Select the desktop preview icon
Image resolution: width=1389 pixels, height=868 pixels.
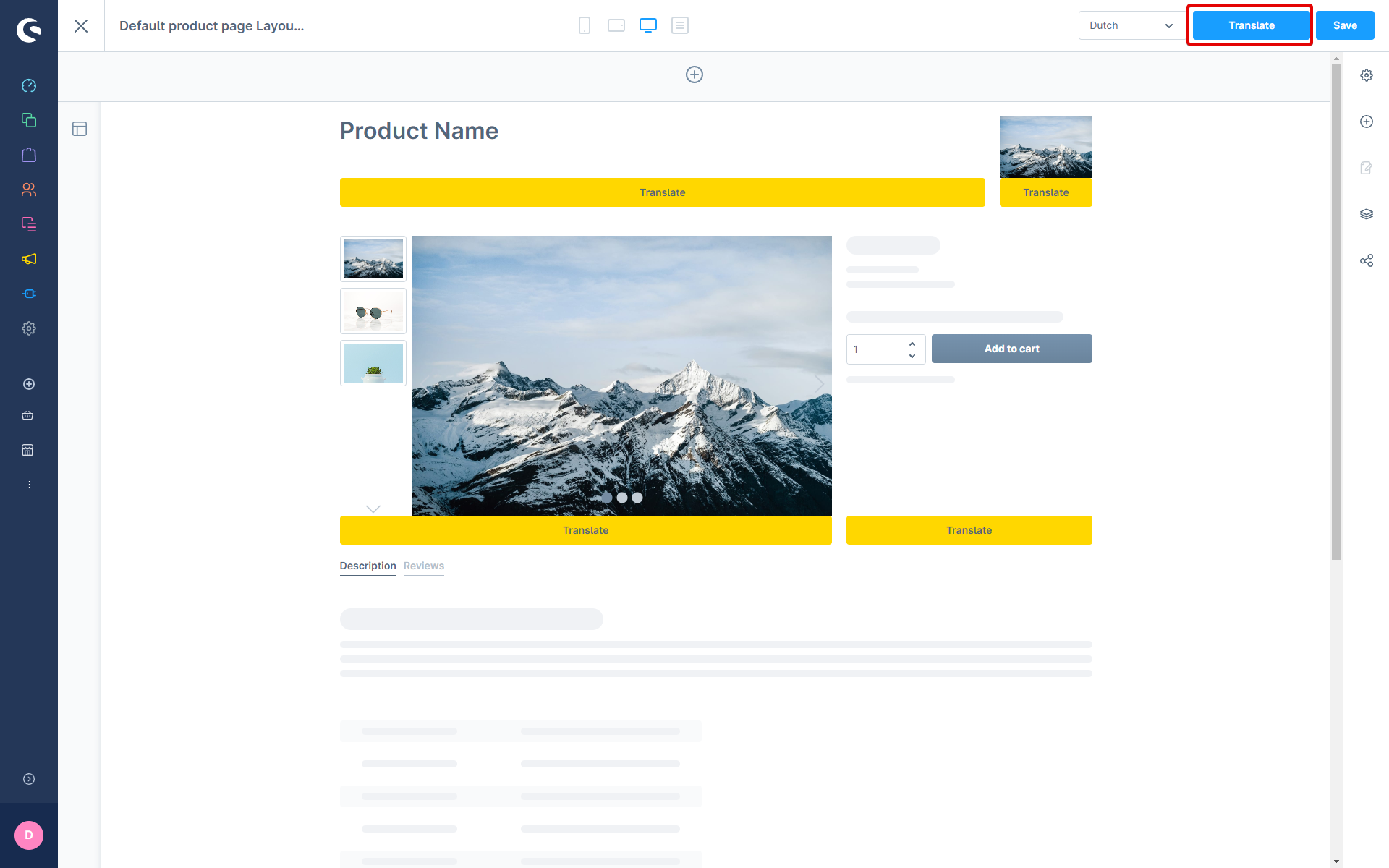[648, 25]
